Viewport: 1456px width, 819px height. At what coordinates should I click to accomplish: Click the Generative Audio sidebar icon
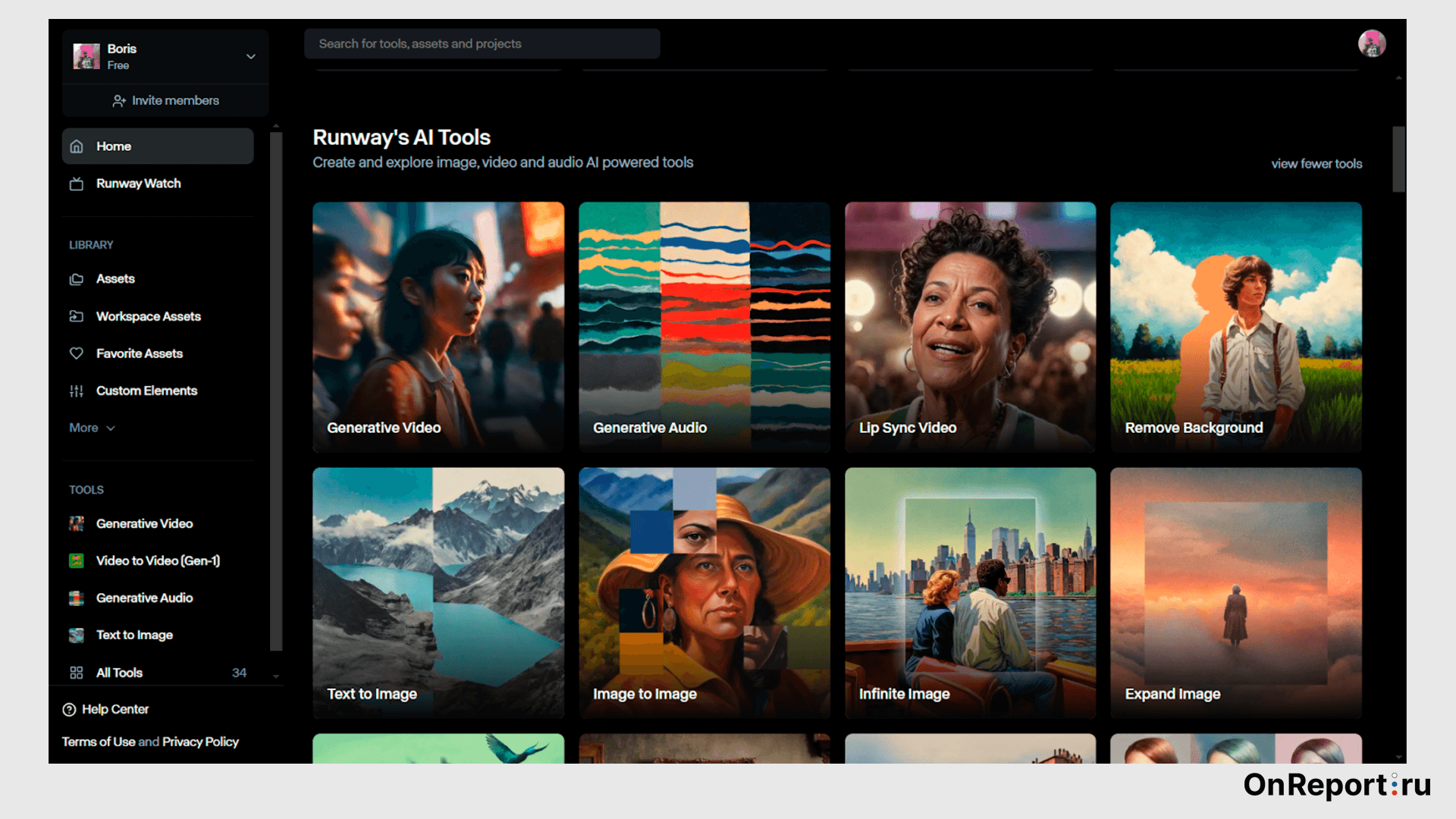click(77, 598)
